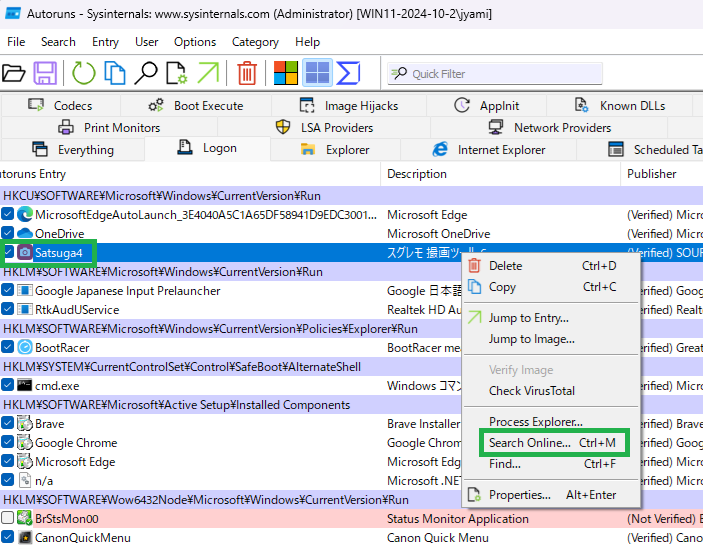Viewport: 703px width, 549px height.
Task: Select Process Explorer in context menu
Action: [551, 422]
